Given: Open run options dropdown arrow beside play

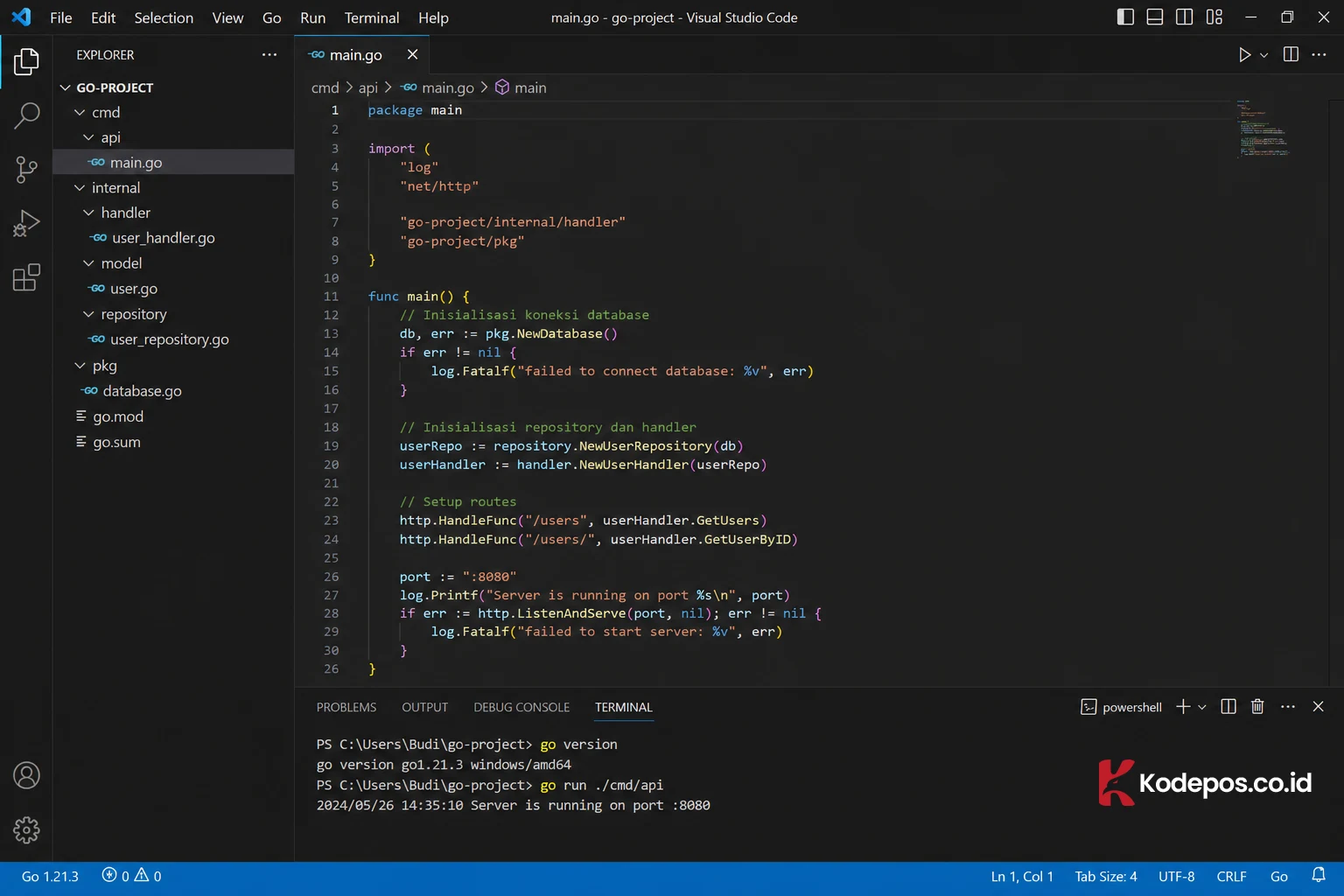Looking at the screenshot, I should tap(1263, 55).
